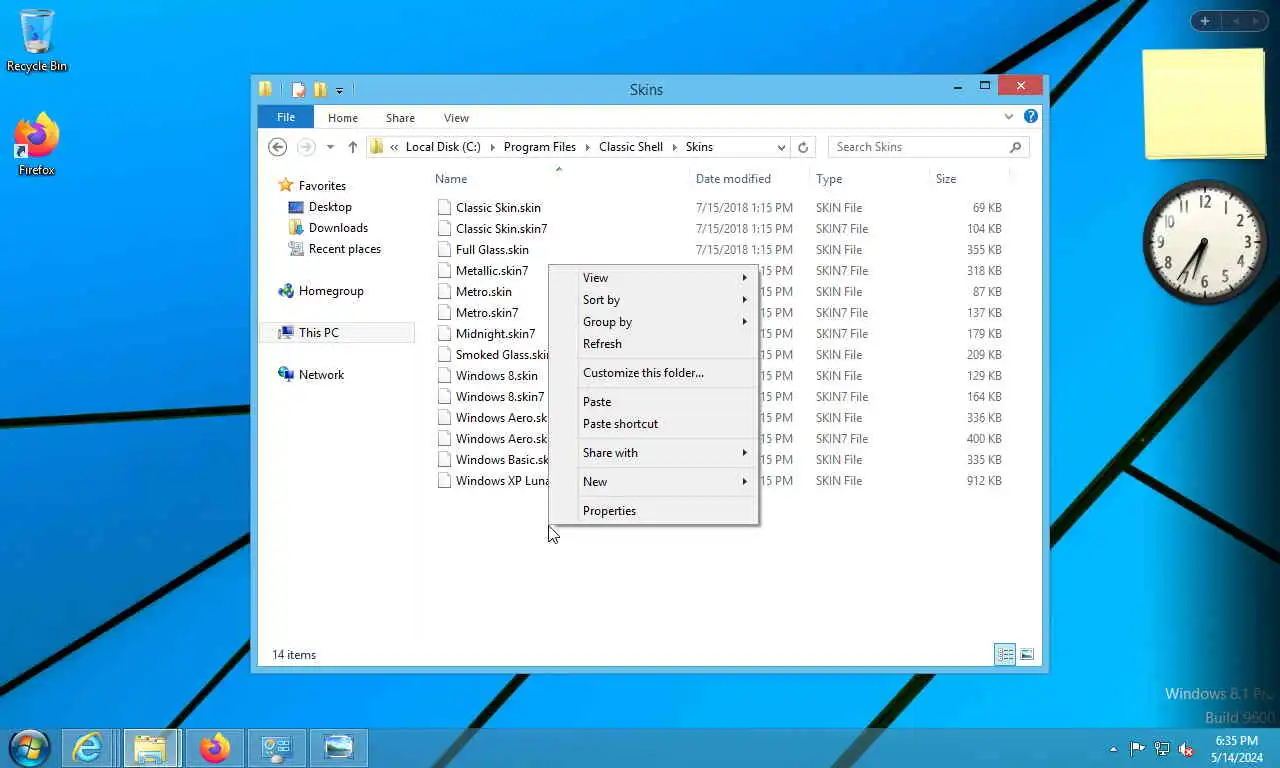This screenshot has height=768, width=1280.
Task: Click the desktop clock gadget
Action: [x=1204, y=241]
